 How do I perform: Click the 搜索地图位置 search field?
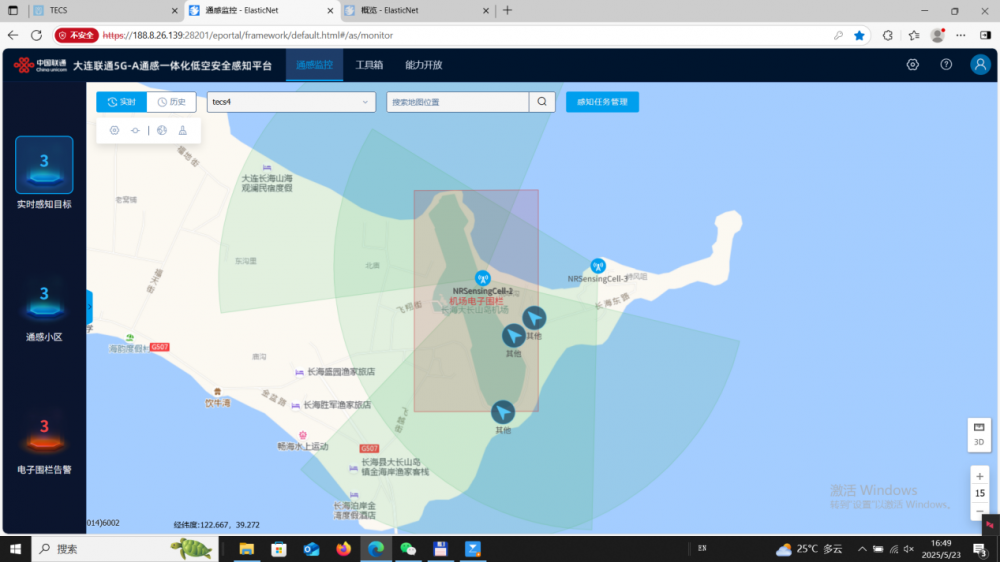click(457, 102)
